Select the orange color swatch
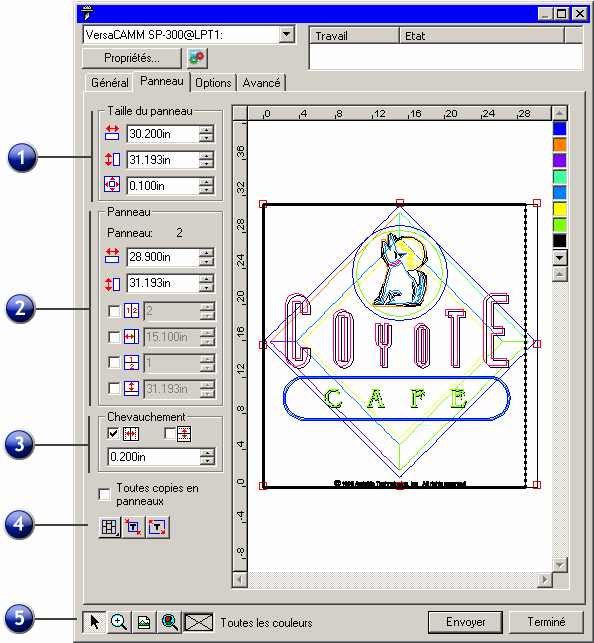The image size is (594, 643). [560, 145]
